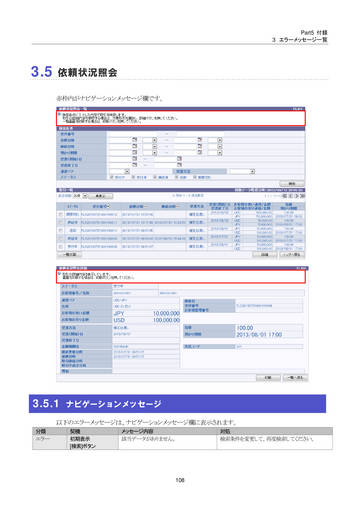Go to the previous results page arrow
This screenshot has width=360, height=509.
(291, 196)
